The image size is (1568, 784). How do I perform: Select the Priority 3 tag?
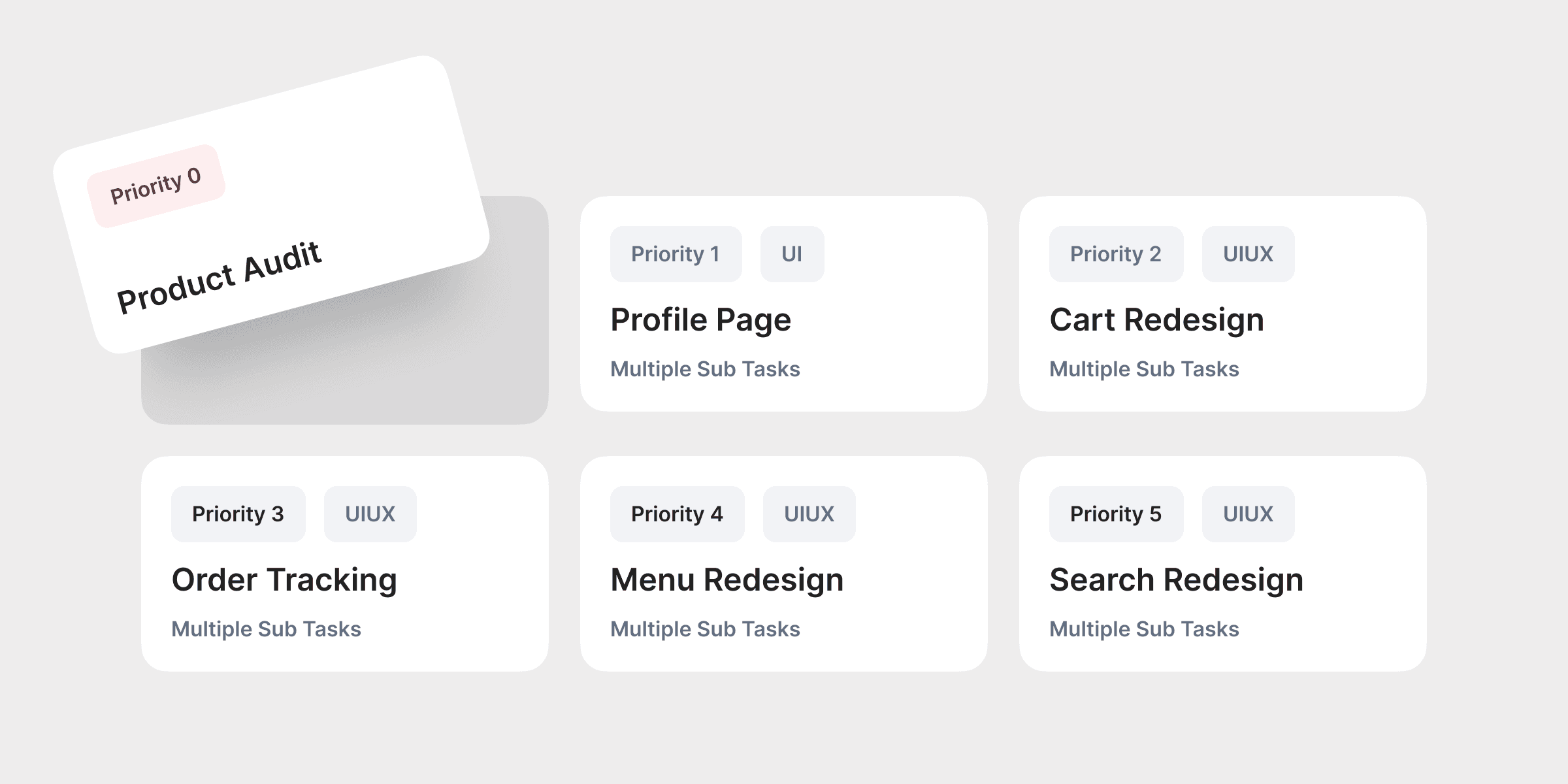coord(238,514)
